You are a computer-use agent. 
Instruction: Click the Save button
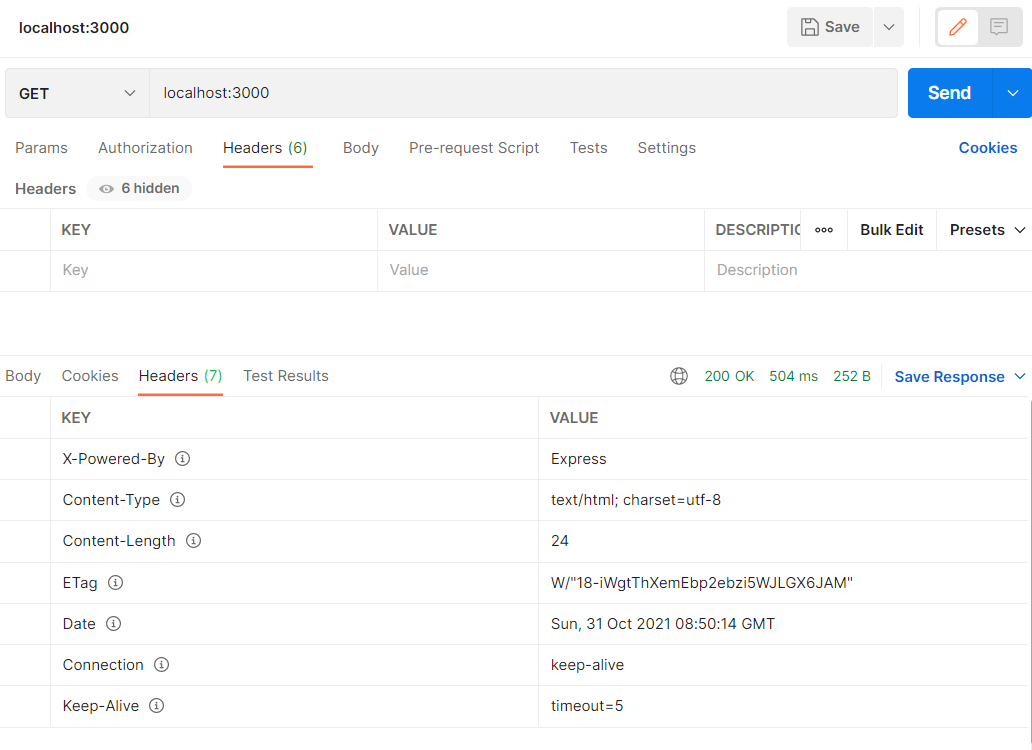(830, 27)
